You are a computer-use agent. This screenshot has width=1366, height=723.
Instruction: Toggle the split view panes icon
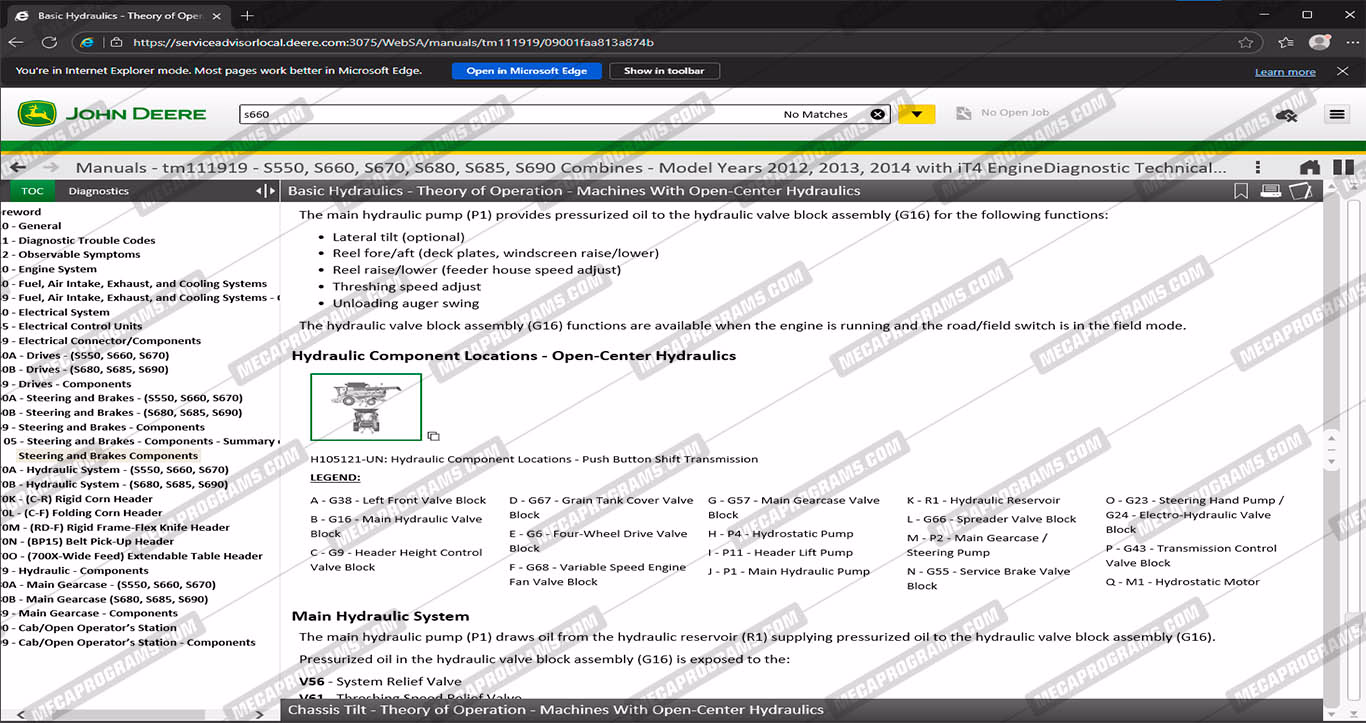pos(1343,168)
